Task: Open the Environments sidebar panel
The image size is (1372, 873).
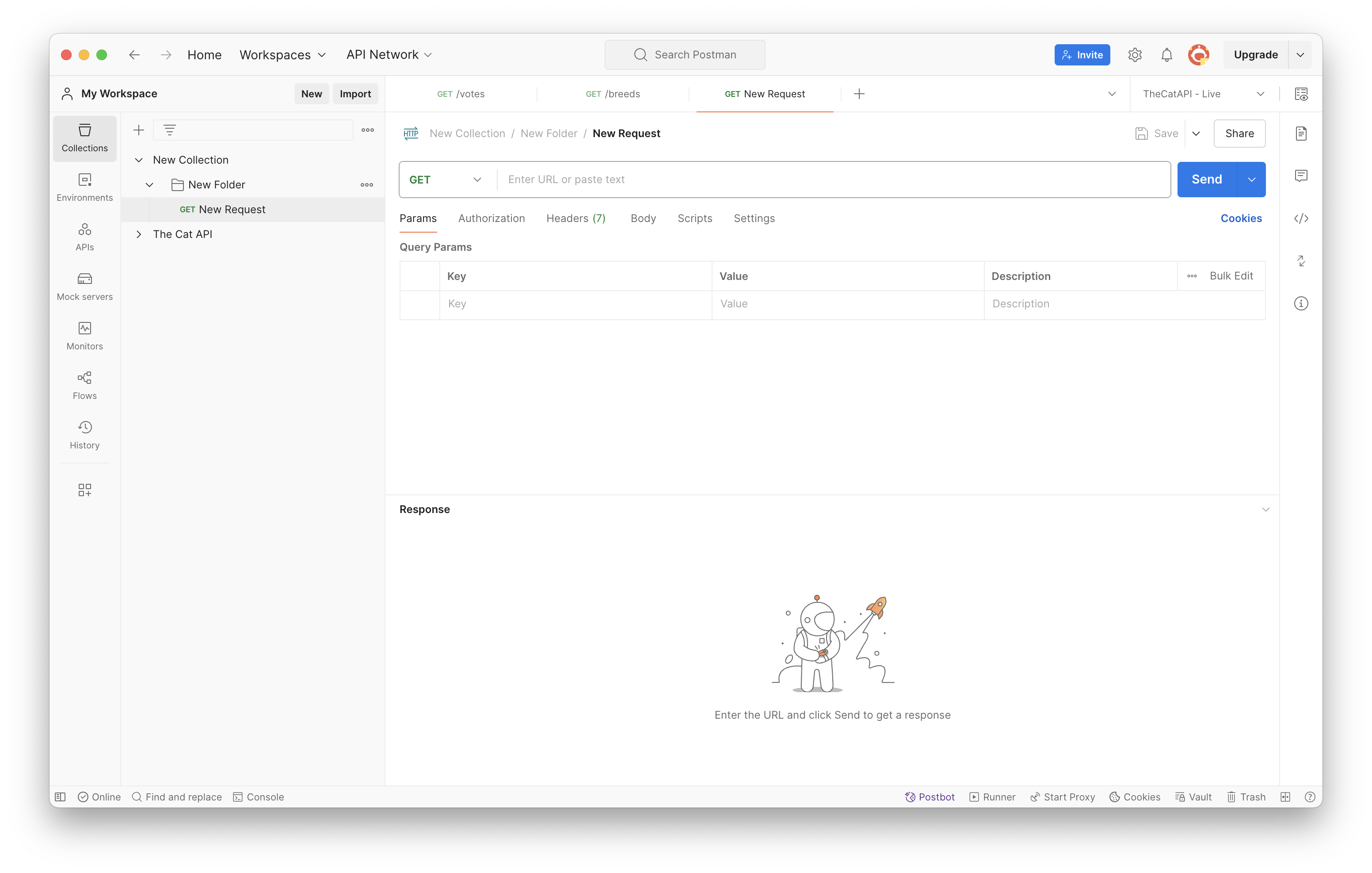Action: pos(84,187)
